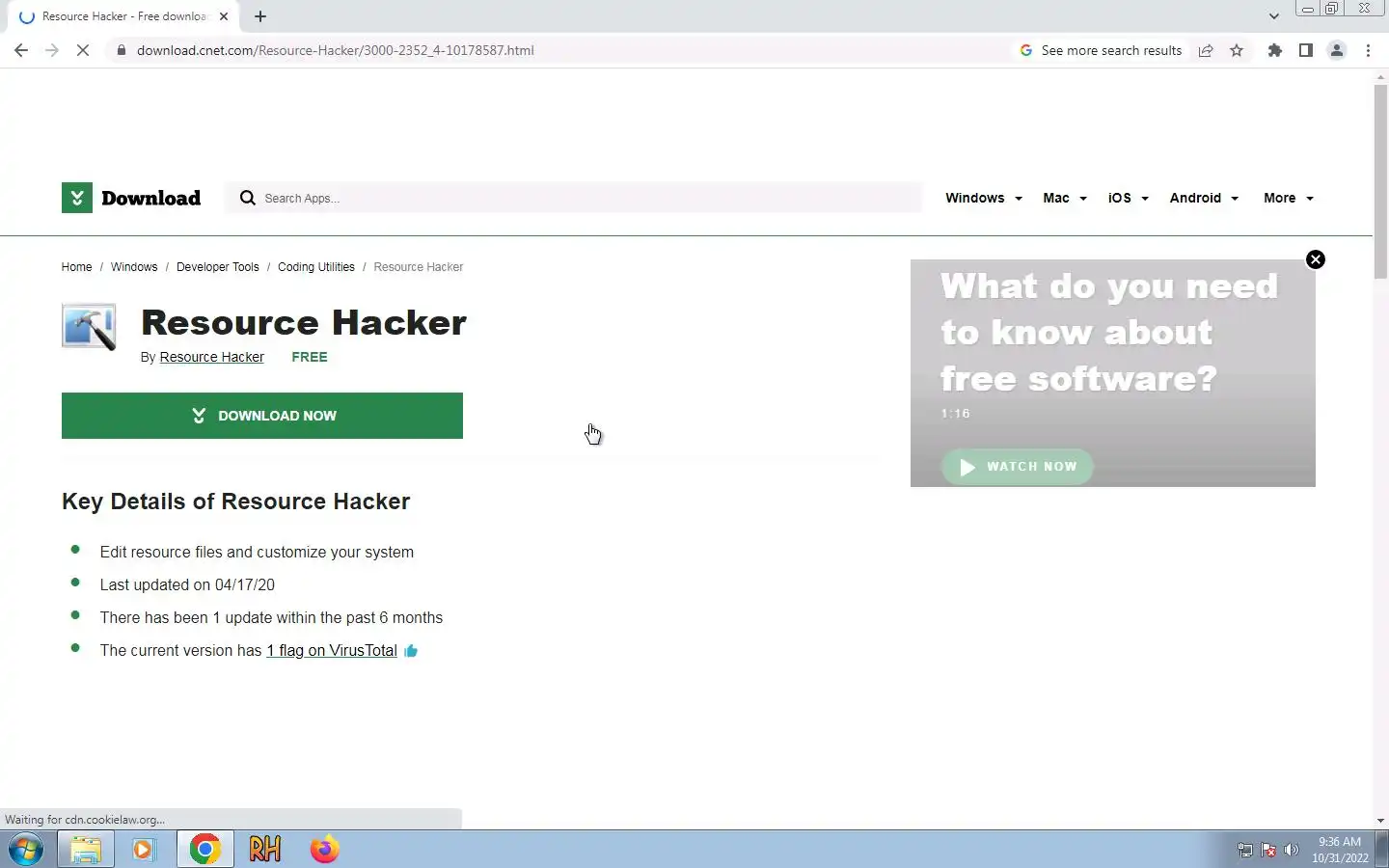The width and height of the screenshot is (1389, 868).
Task: Click the scrollbar down arrow
Action: point(1380,821)
